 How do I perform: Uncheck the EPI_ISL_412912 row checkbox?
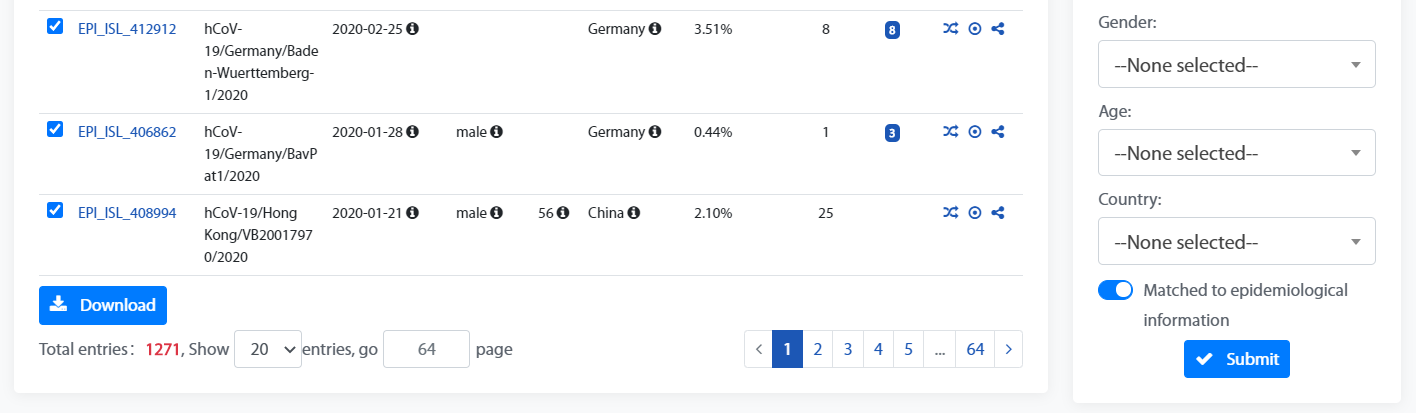click(56, 26)
